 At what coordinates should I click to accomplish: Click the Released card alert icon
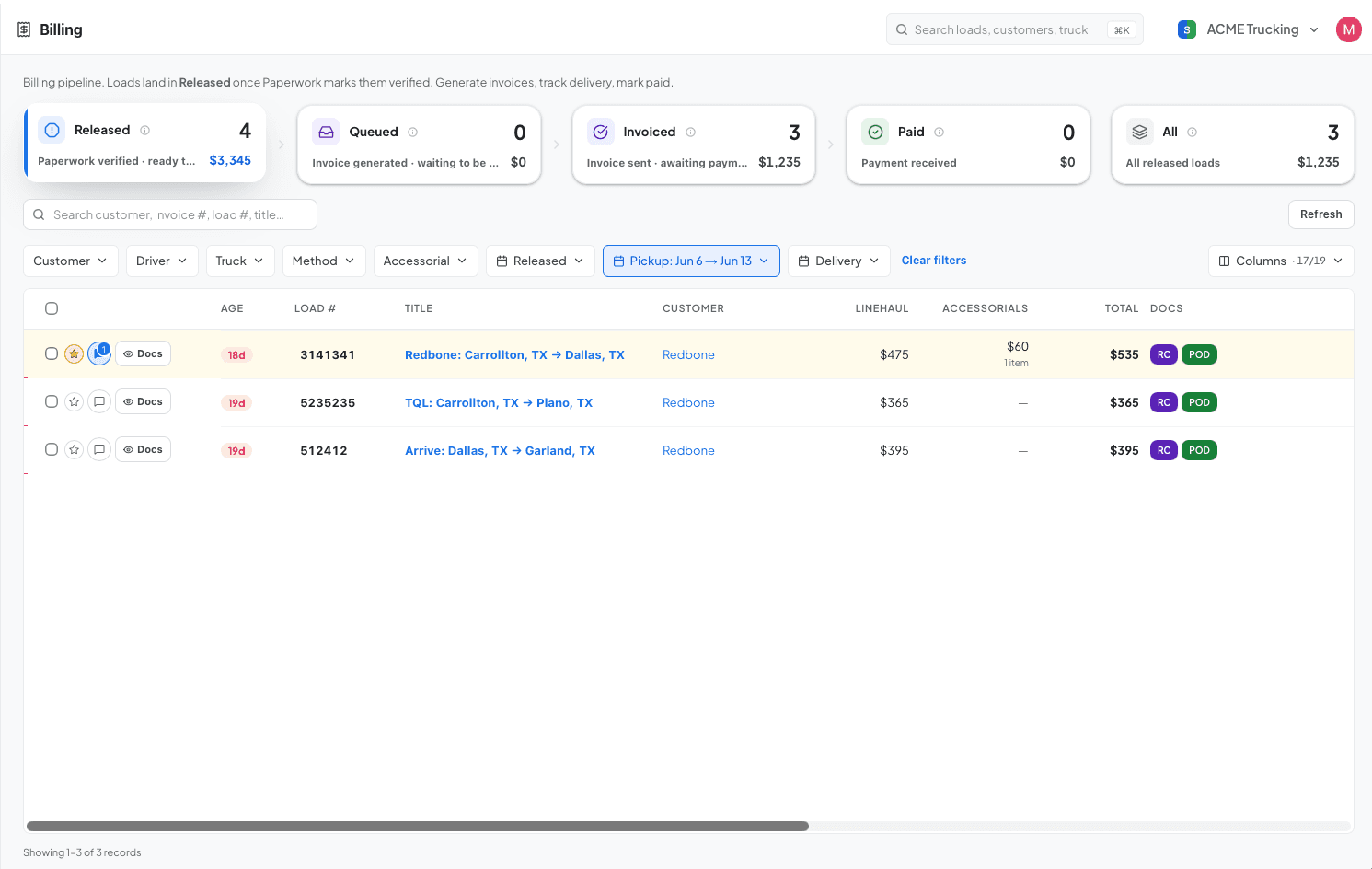(x=52, y=130)
